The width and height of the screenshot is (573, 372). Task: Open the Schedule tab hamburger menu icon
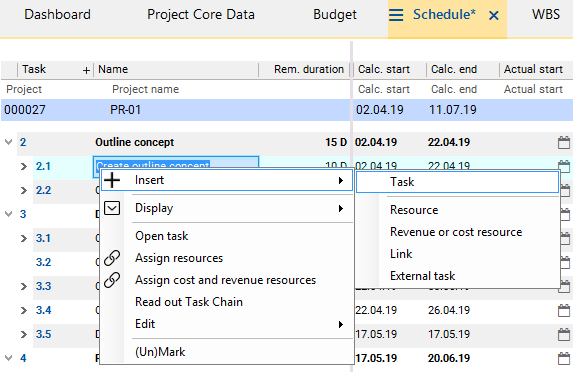pos(396,15)
